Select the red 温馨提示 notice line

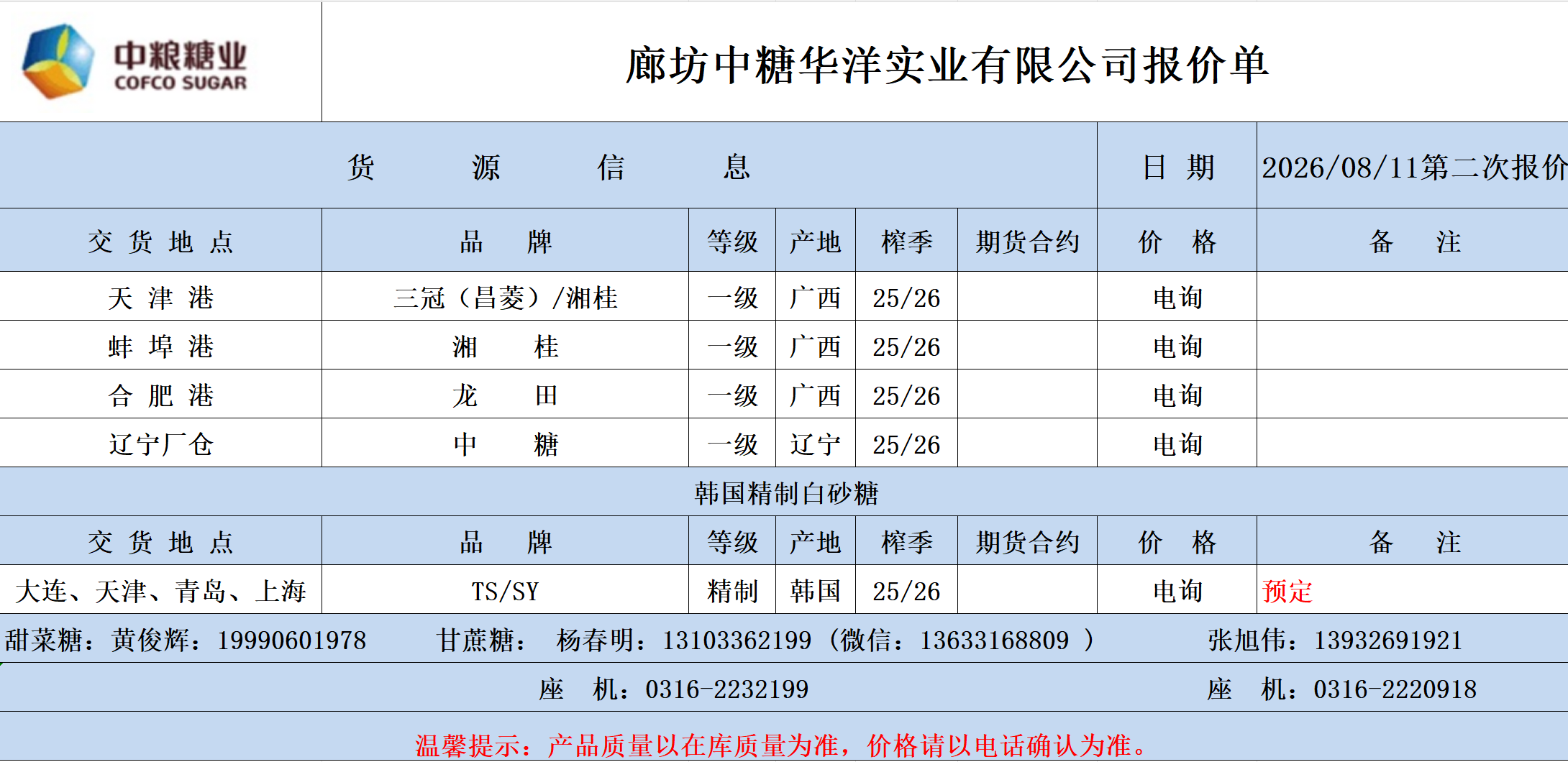[783, 745]
